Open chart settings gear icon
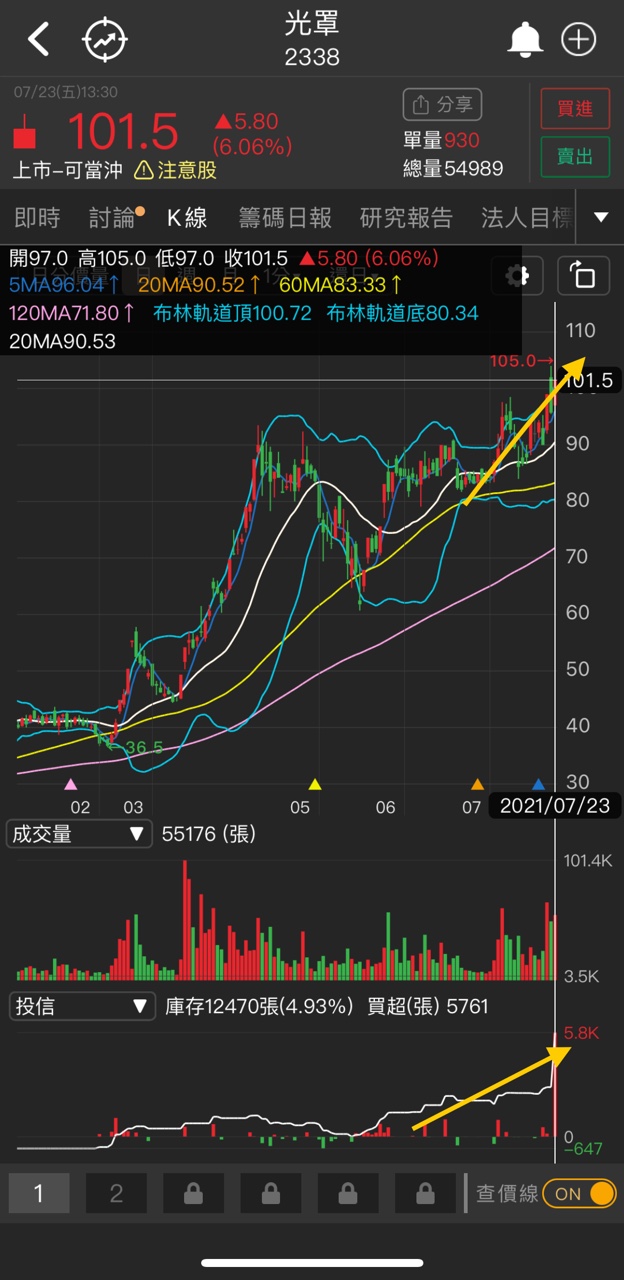 click(518, 275)
